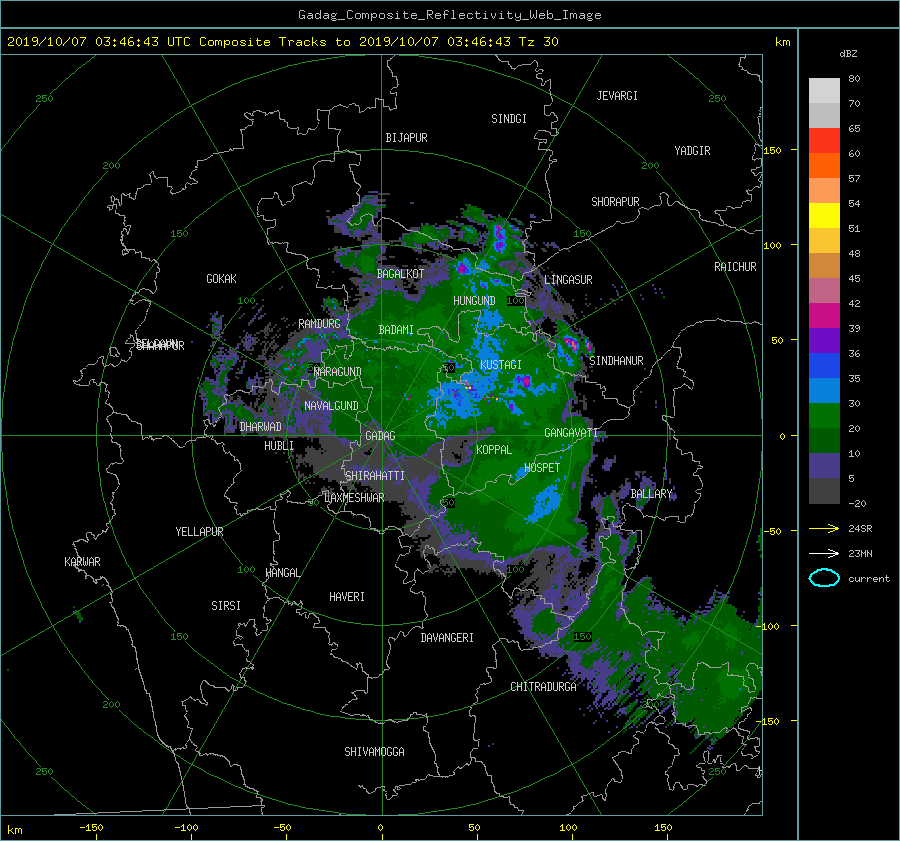The height and width of the screenshot is (841, 900).
Task: Click the HANGAL city label
Action: tap(282, 573)
